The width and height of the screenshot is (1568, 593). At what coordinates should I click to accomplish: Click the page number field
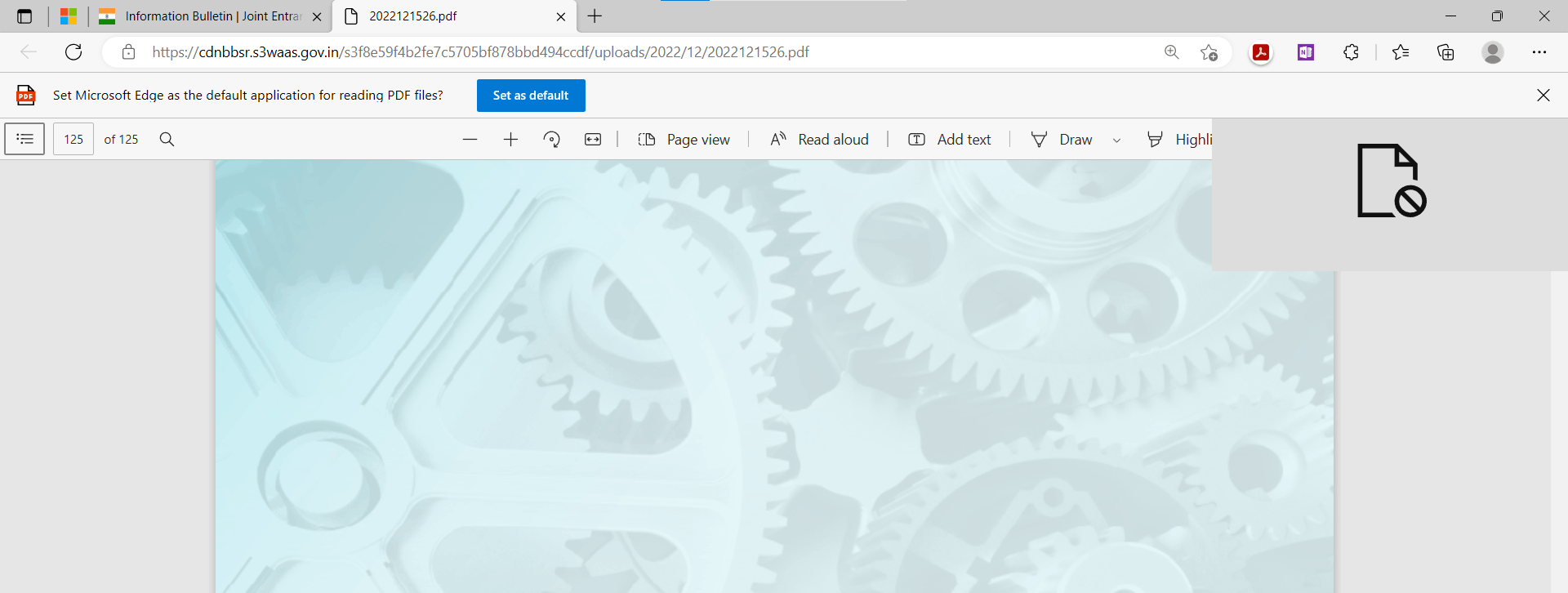(73, 139)
